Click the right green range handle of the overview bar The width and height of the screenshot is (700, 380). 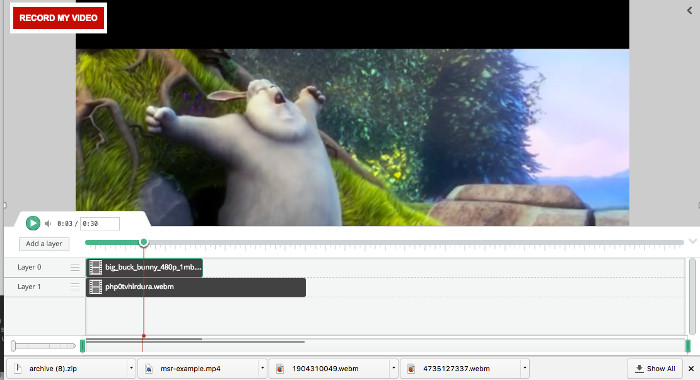[x=688, y=346]
